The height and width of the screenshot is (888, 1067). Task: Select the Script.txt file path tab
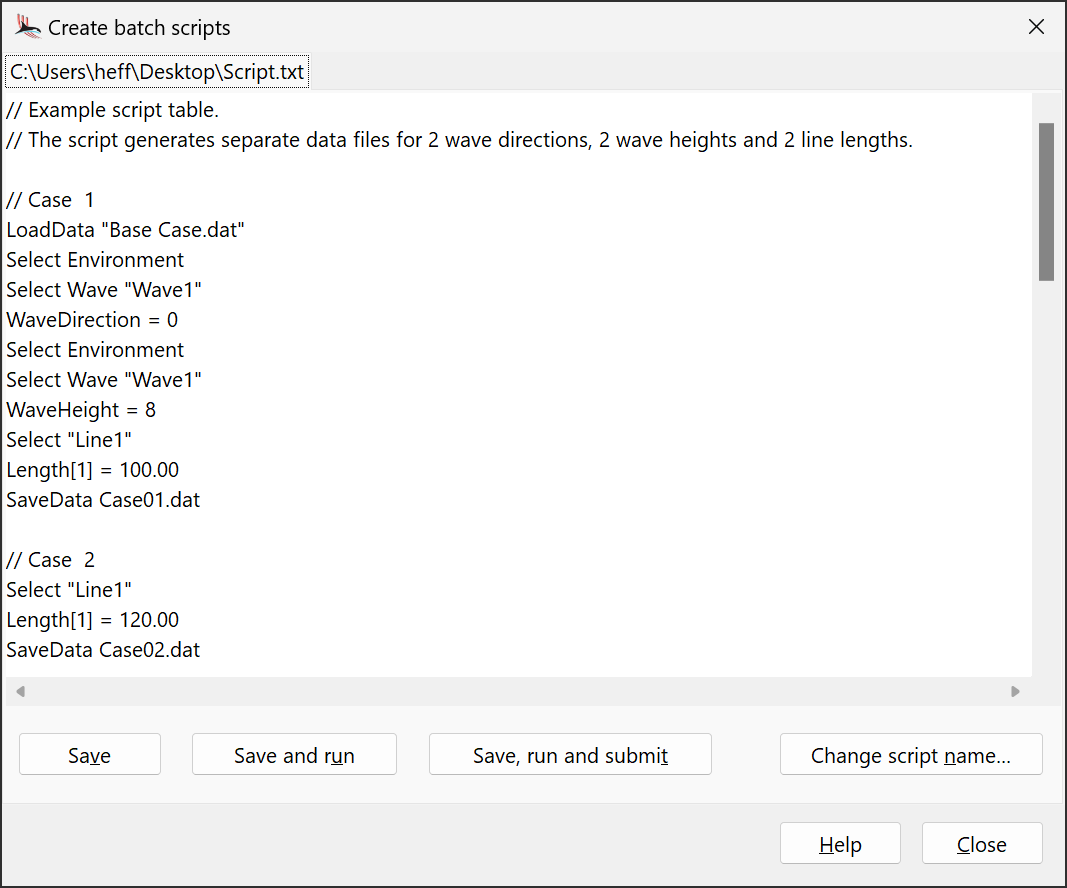coord(157,73)
